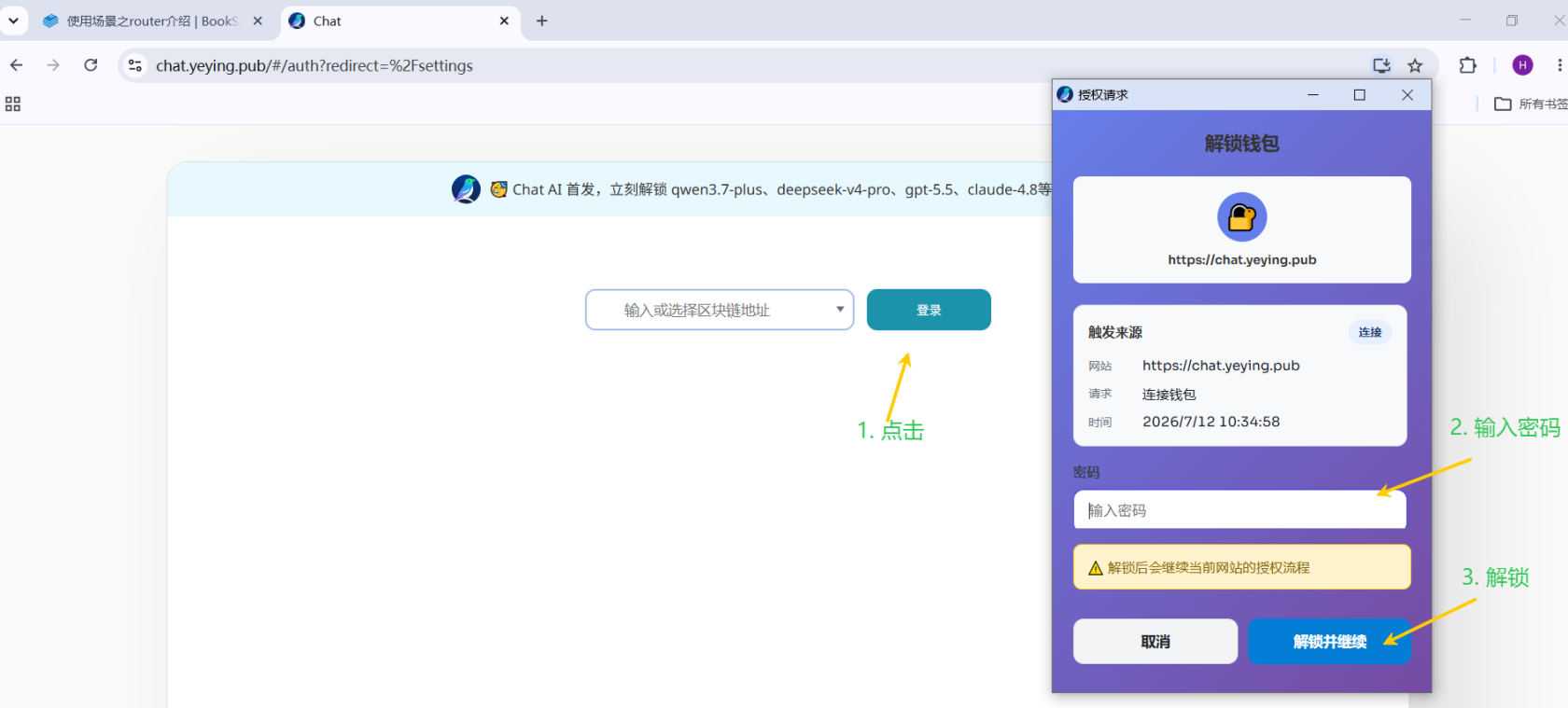Open the 所有书签 bookmarks folder
The height and width of the screenshot is (708, 1568).
point(1531,104)
